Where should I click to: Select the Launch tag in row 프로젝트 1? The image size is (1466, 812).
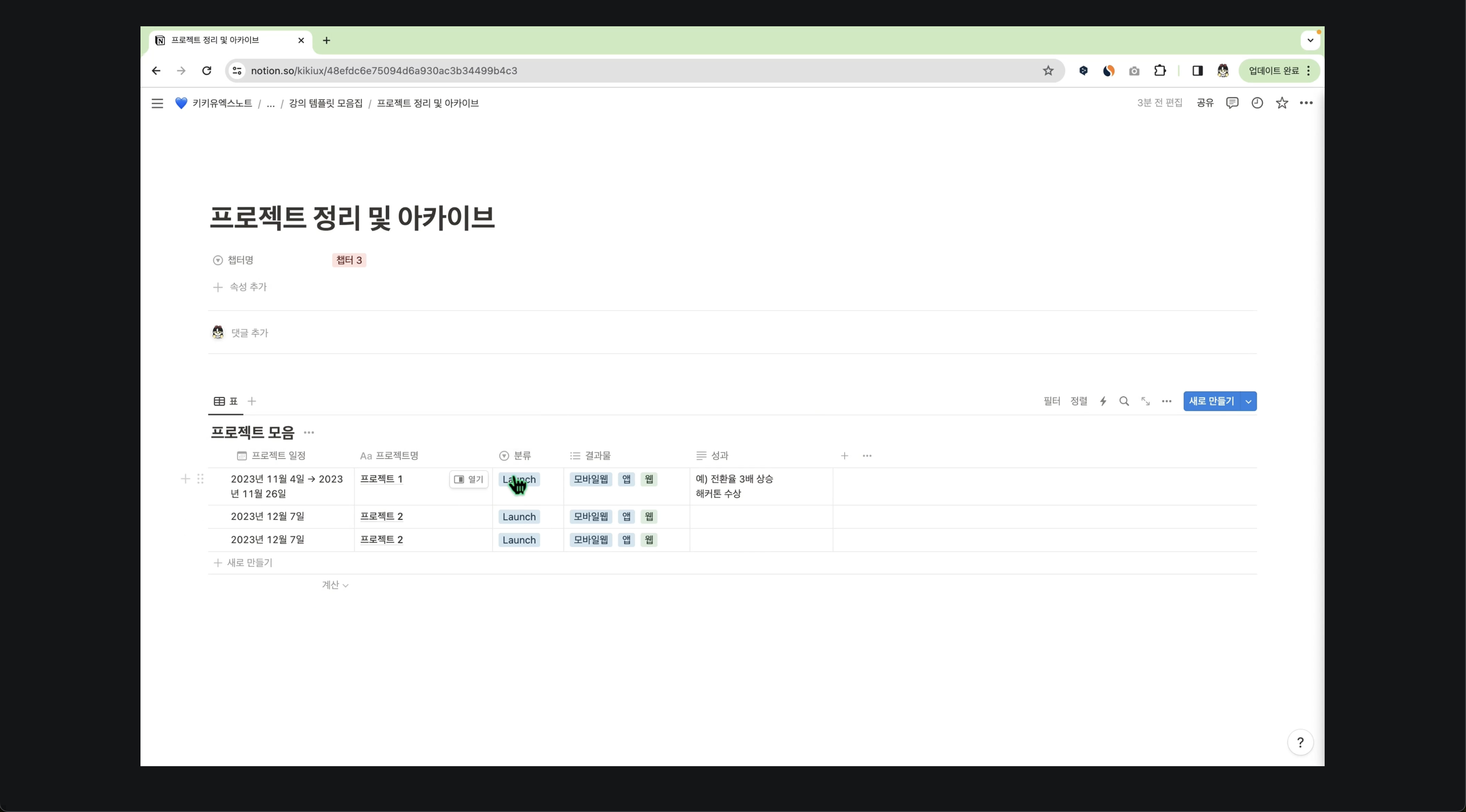(x=519, y=479)
